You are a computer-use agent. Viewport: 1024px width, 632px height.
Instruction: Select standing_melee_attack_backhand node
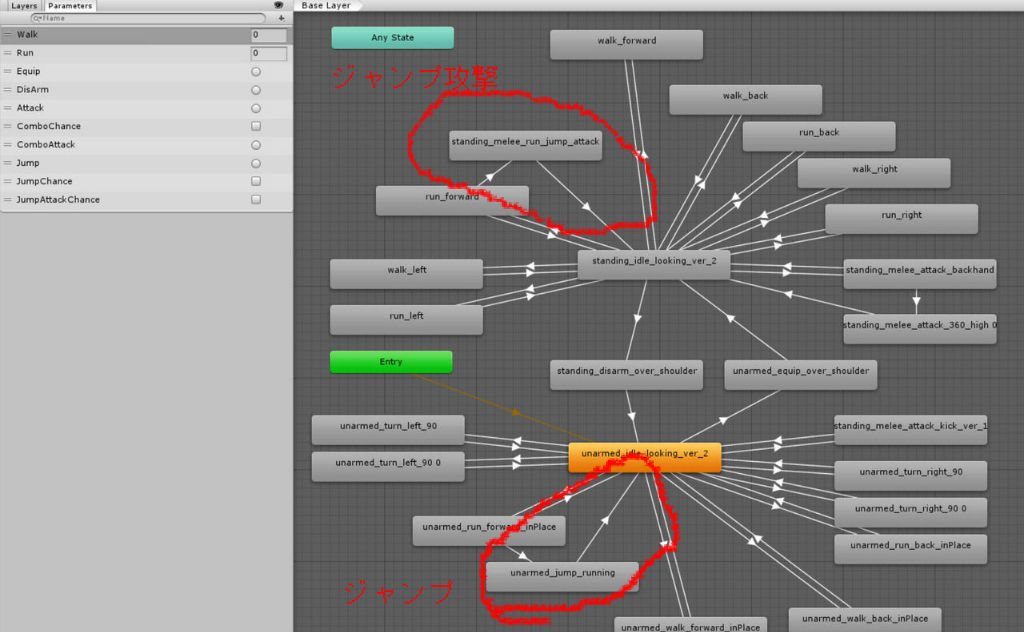pos(920,274)
